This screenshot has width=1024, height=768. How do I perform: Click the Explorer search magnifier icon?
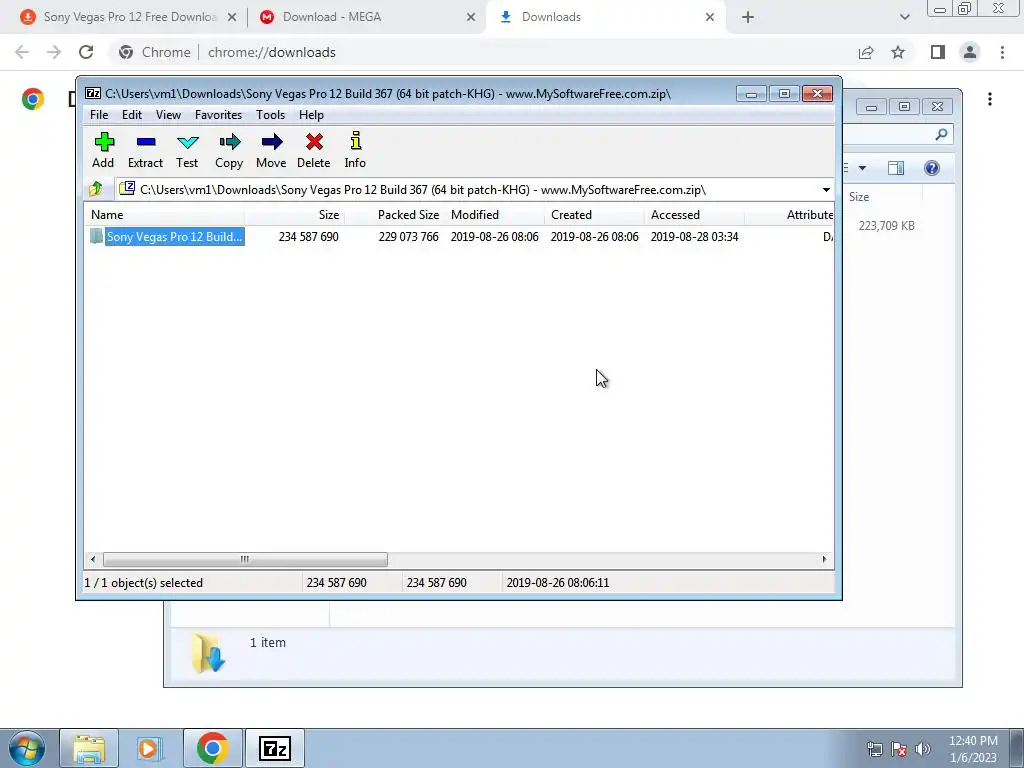click(941, 135)
